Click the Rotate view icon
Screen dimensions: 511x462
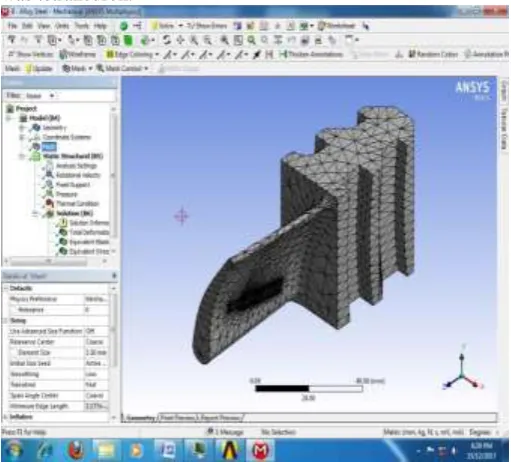pos(167,40)
